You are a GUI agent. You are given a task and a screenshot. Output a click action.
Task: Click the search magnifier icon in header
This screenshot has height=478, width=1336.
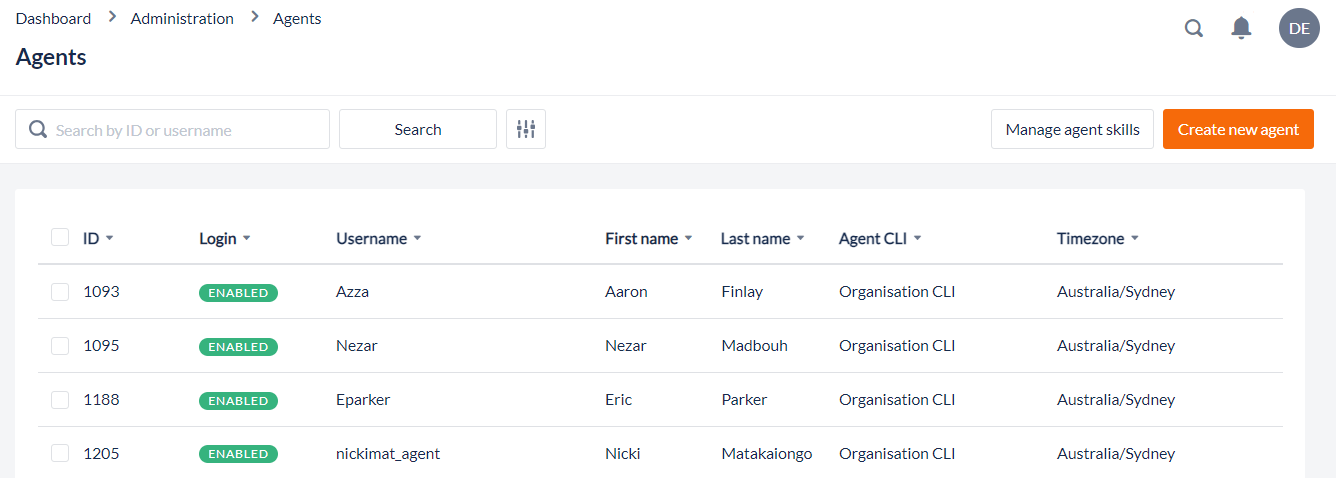click(1193, 28)
